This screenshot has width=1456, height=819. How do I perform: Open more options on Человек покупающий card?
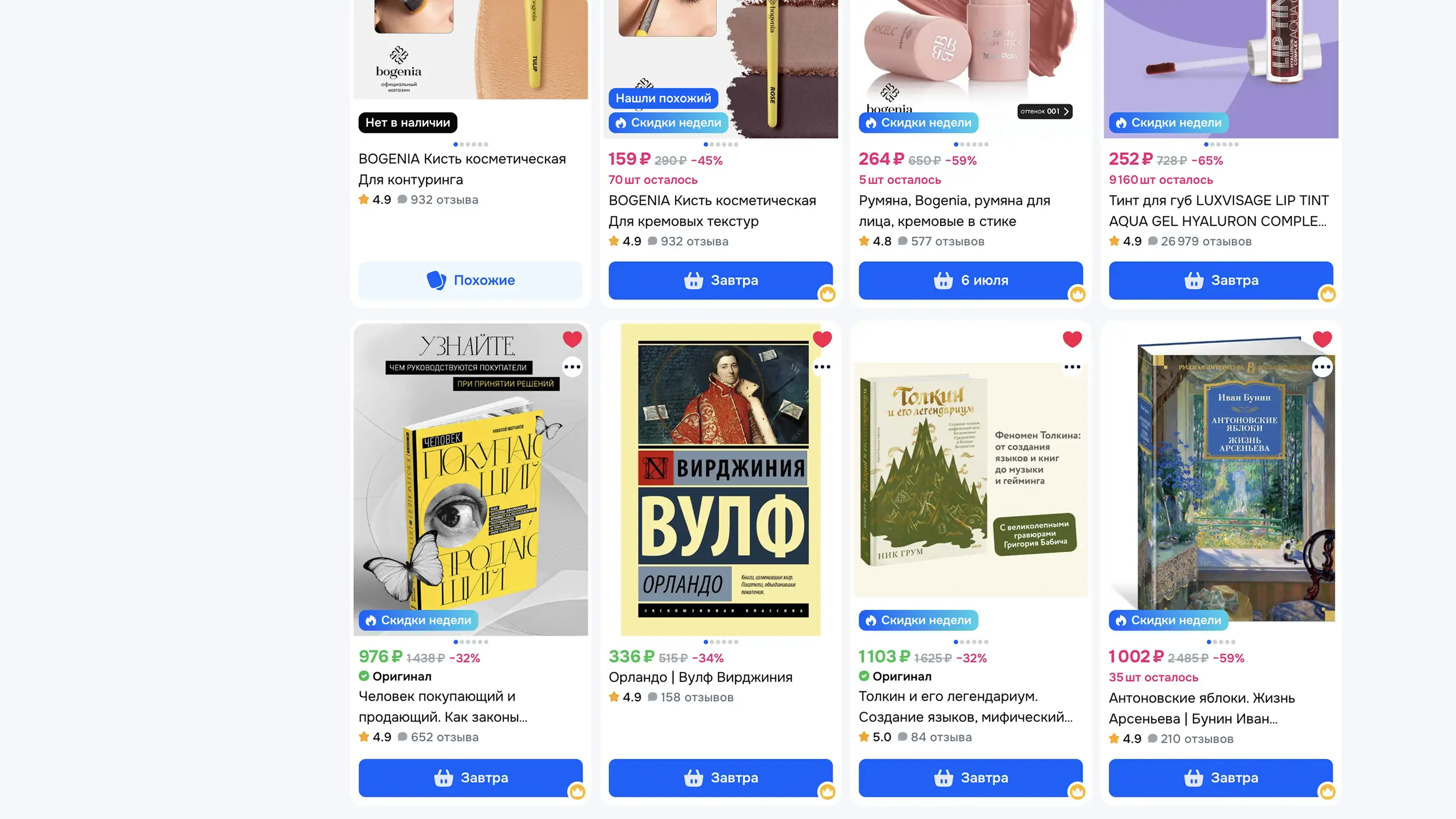pos(572,367)
